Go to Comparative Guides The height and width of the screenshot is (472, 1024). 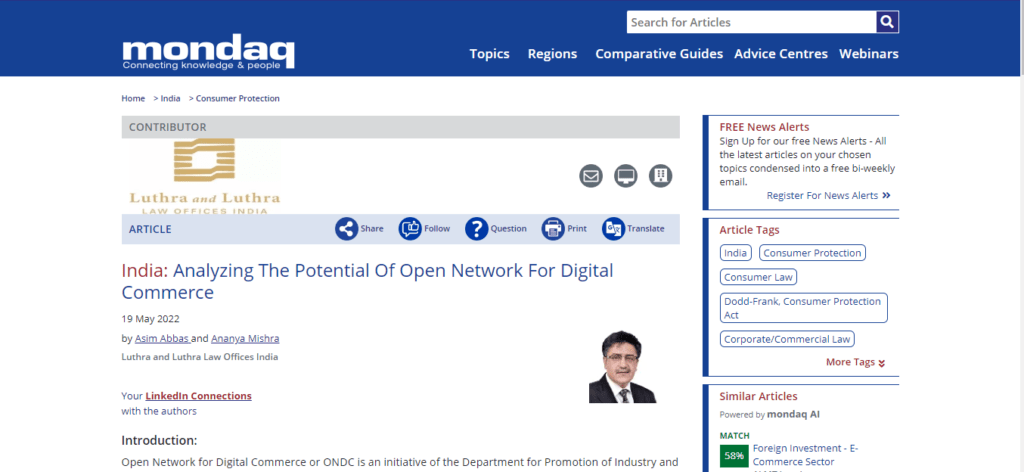pyautogui.click(x=659, y=54)
